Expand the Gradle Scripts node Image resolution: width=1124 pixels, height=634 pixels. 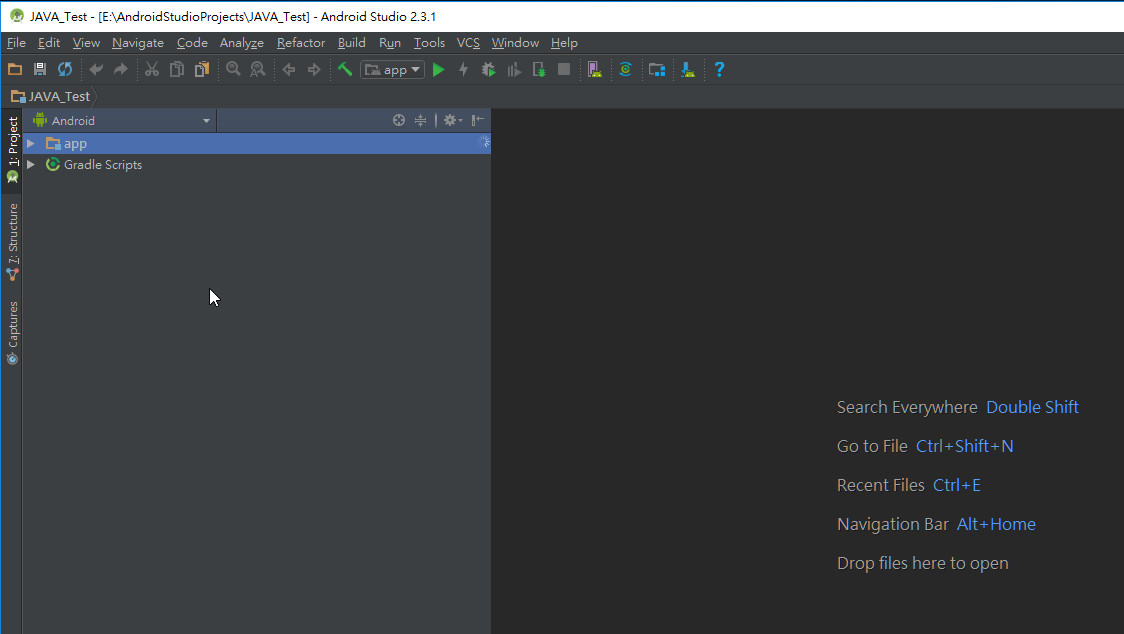[31, 164]
